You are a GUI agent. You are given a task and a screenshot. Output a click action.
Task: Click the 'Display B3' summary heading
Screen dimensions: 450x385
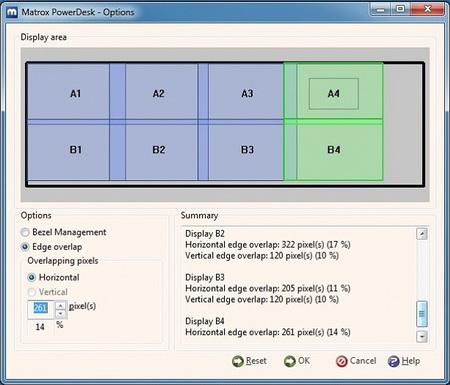click(x=205, y=277)
